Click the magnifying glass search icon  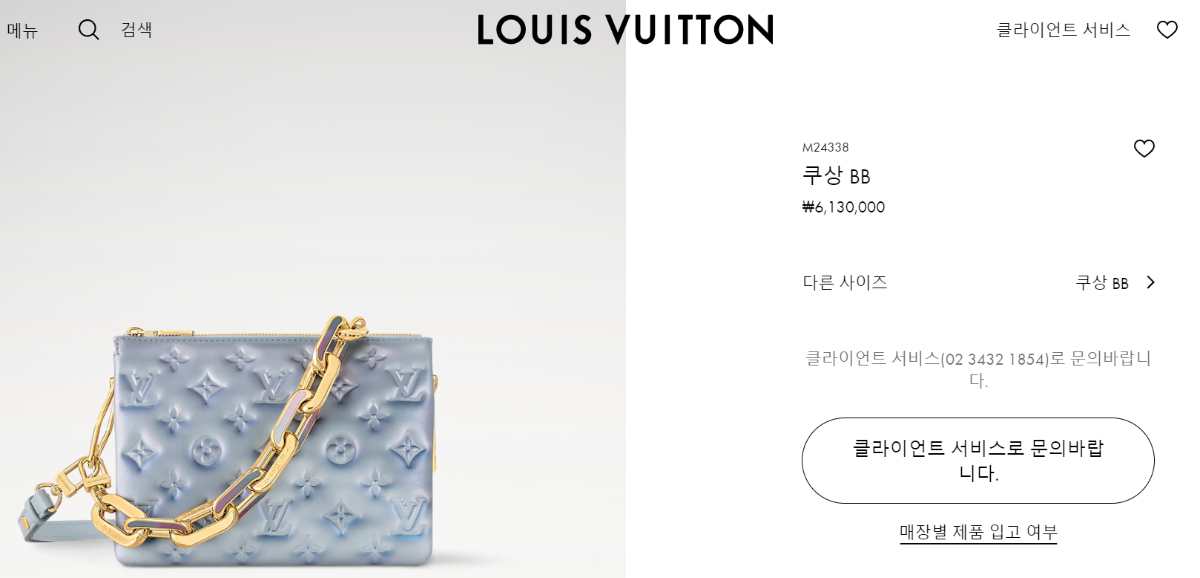point(89,30)
